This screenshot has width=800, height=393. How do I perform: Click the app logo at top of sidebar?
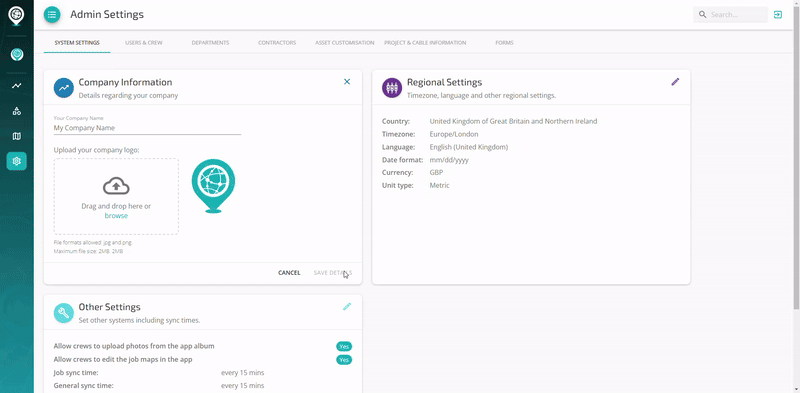point(16,15)
